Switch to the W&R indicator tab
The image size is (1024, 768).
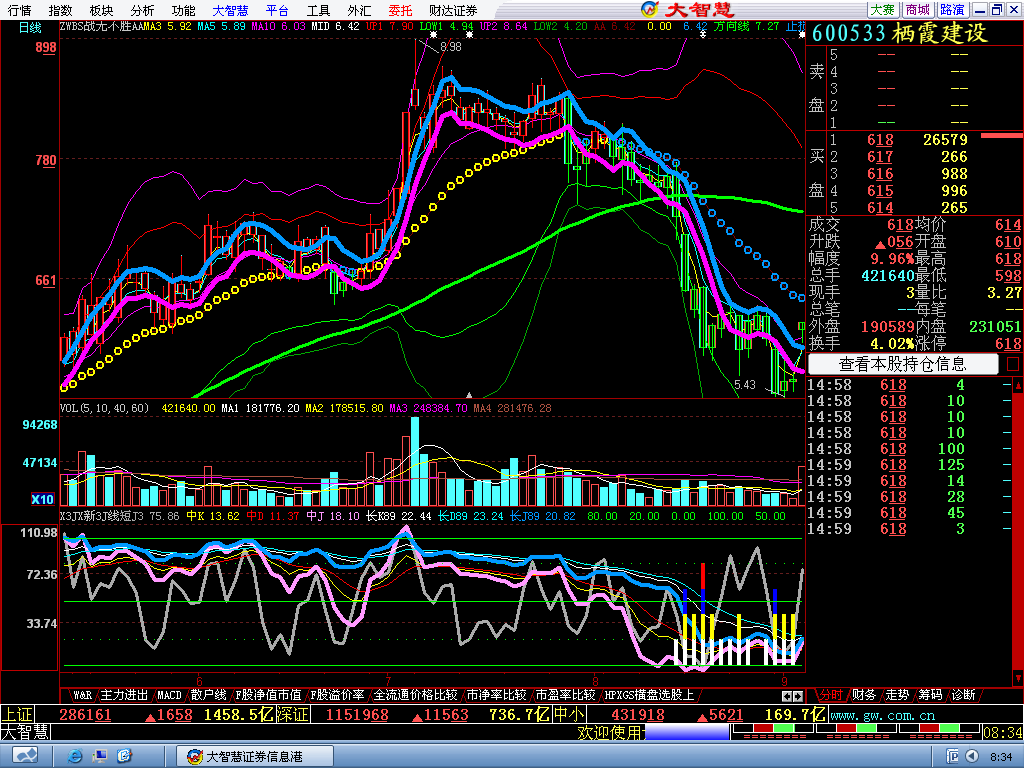82,695
